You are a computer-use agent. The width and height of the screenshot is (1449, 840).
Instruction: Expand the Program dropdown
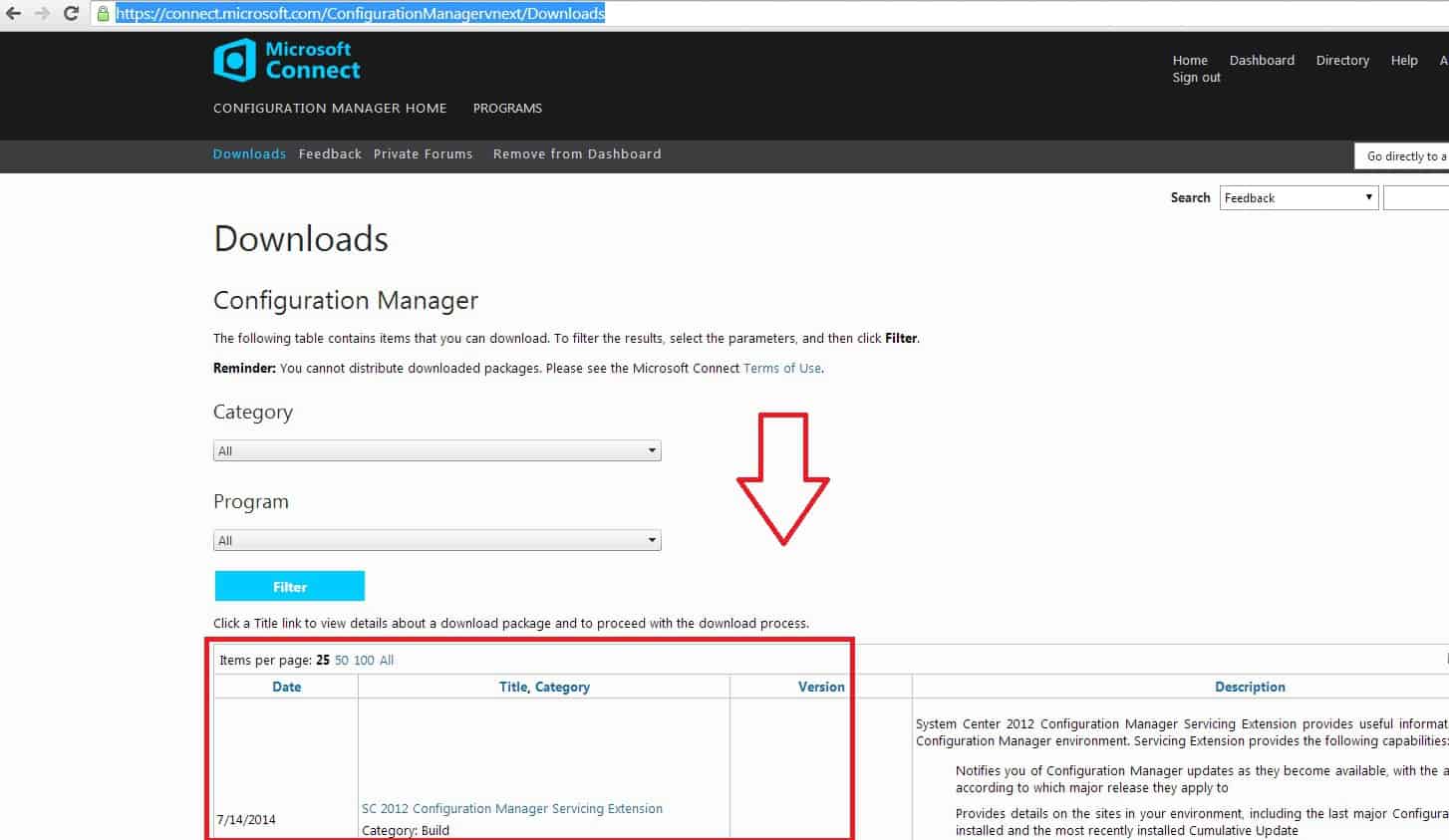[437, 540]
